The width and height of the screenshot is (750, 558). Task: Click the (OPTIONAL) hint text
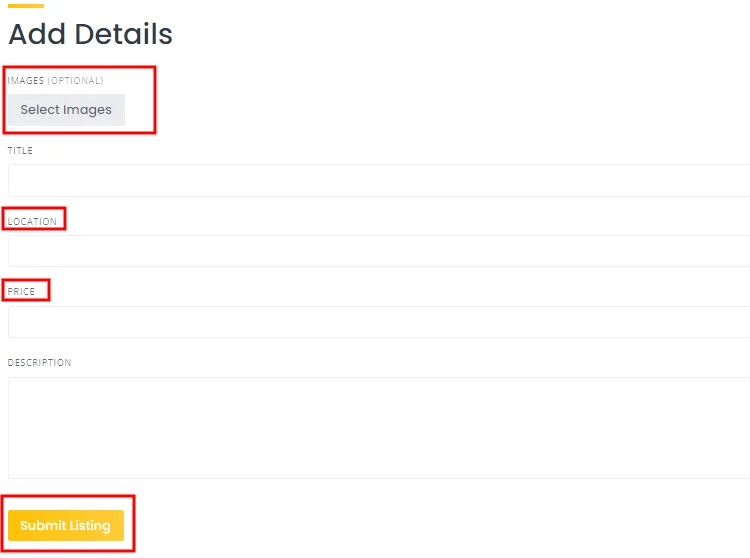pyautogui.click(x=76, y=81)
